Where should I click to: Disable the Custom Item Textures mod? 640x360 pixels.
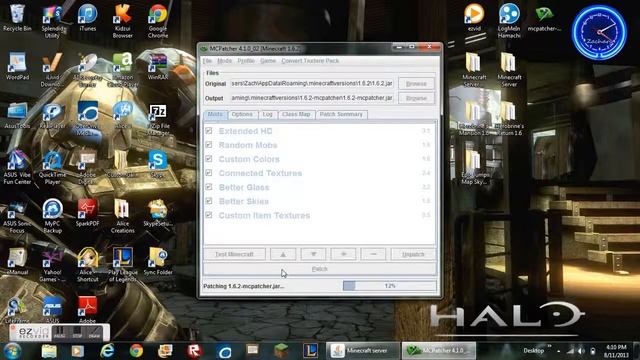[209, 215]
